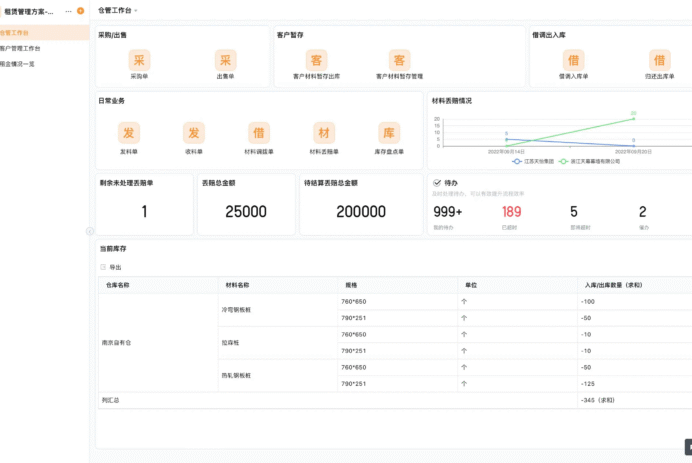The height and width of the screenshot is (463, 692).
Task: Click the 2022年09月14日 chart axis label
Action: [506, 152]
